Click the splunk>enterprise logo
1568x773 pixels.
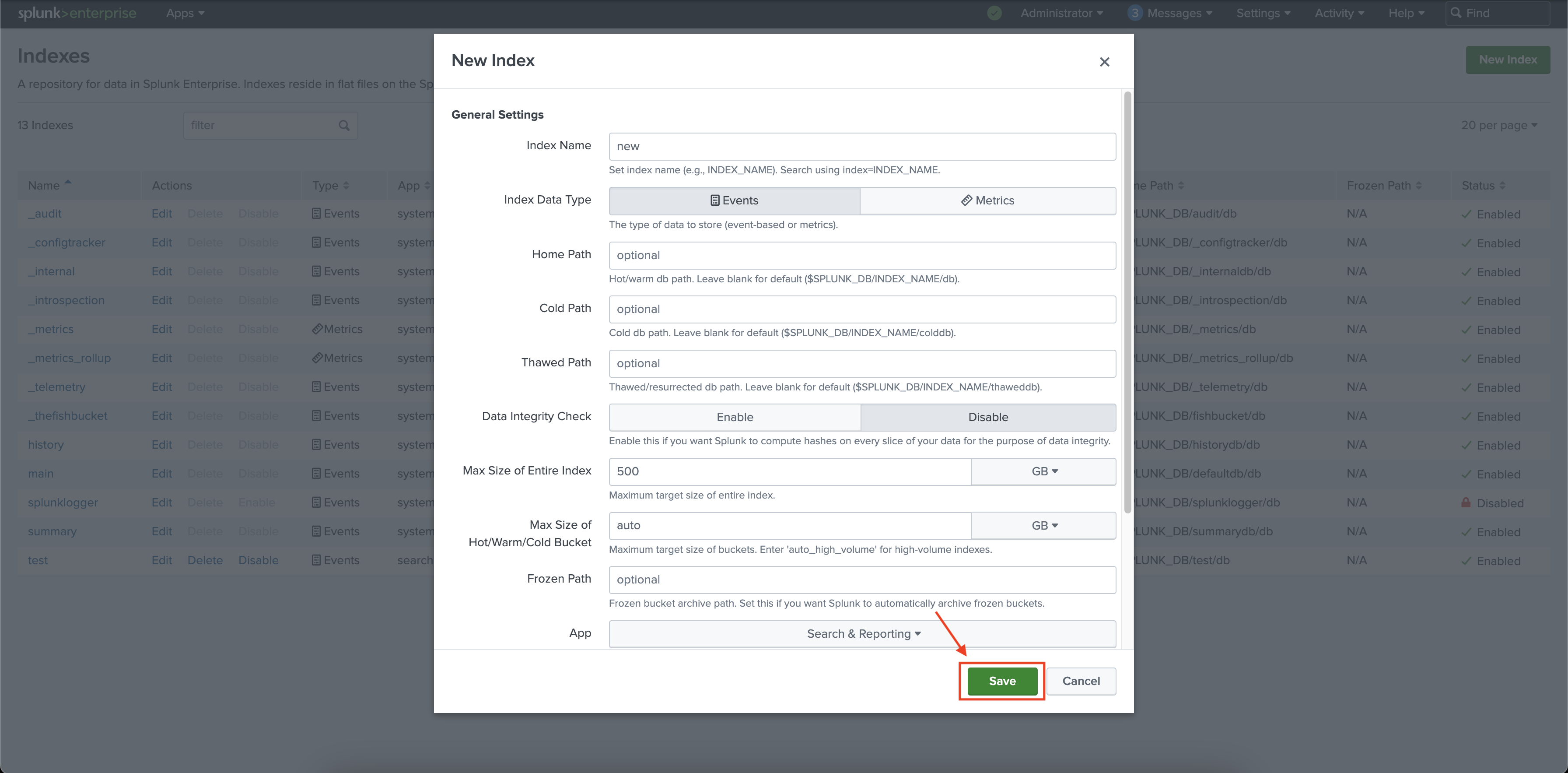tap(77, 14)
